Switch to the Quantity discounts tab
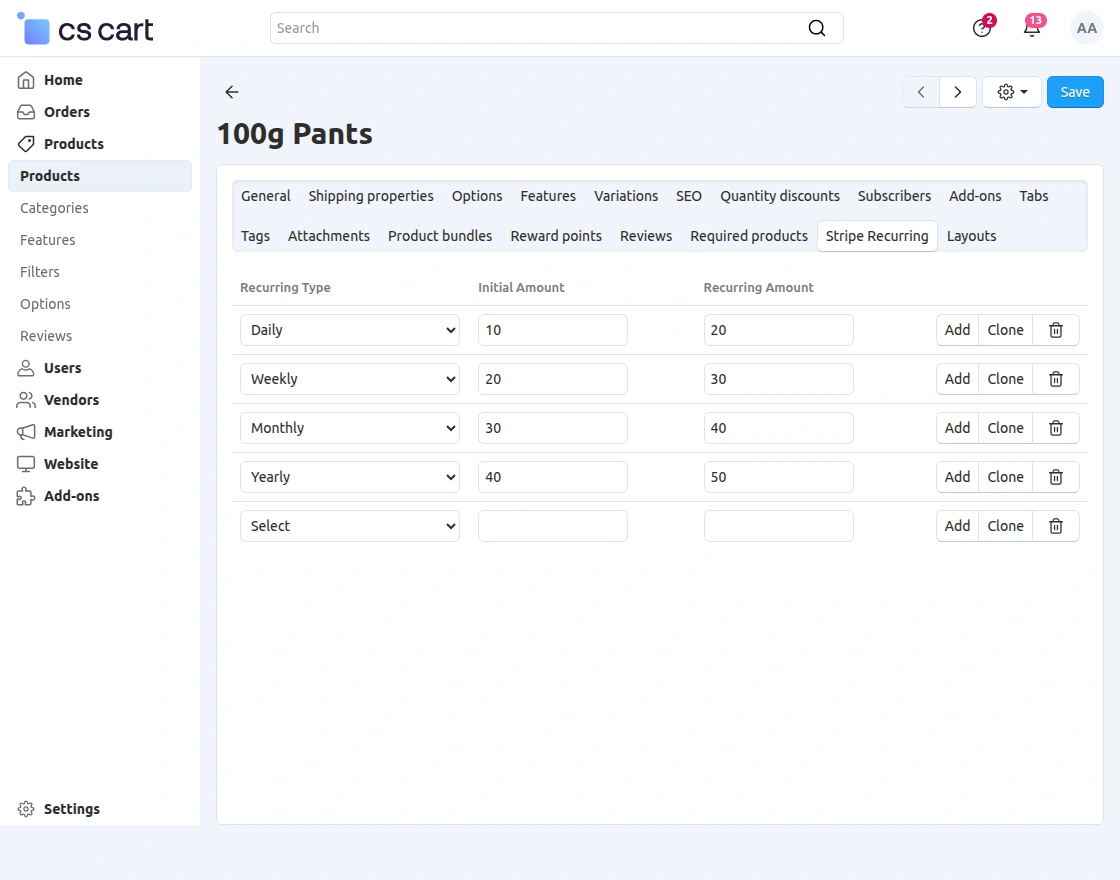The width and height of the screenshot is (1120, 880). coord(780,196)
